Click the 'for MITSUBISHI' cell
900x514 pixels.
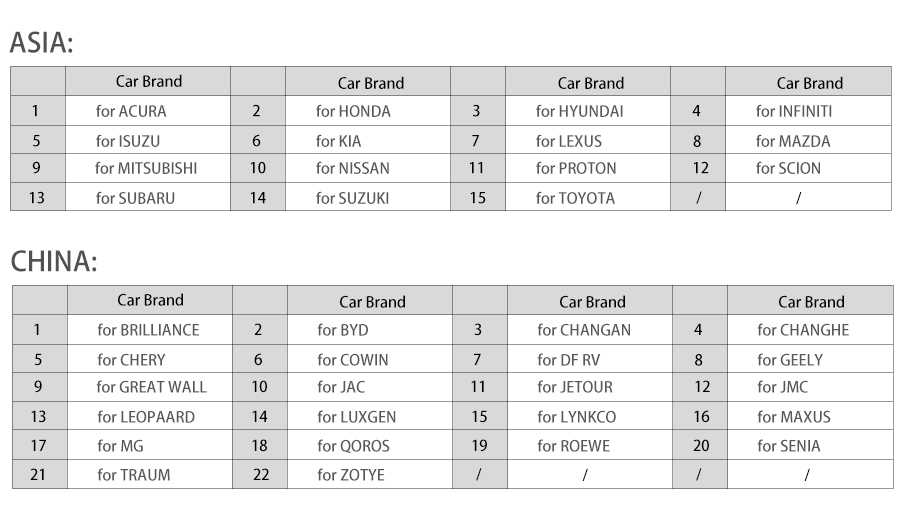[148, 168]
